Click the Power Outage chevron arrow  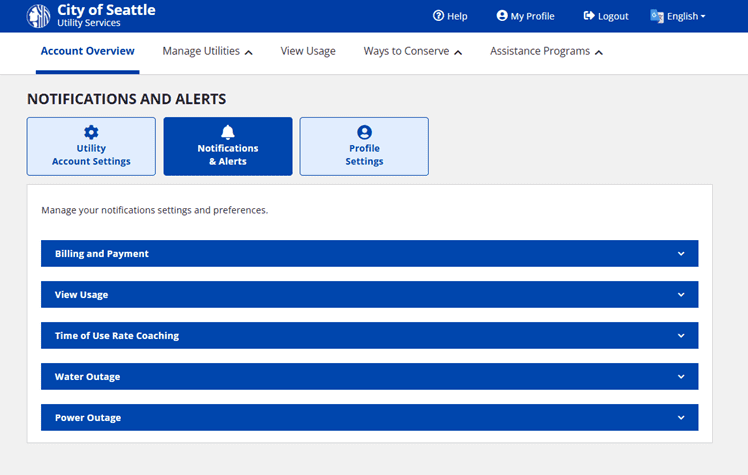tap(681, 418)
